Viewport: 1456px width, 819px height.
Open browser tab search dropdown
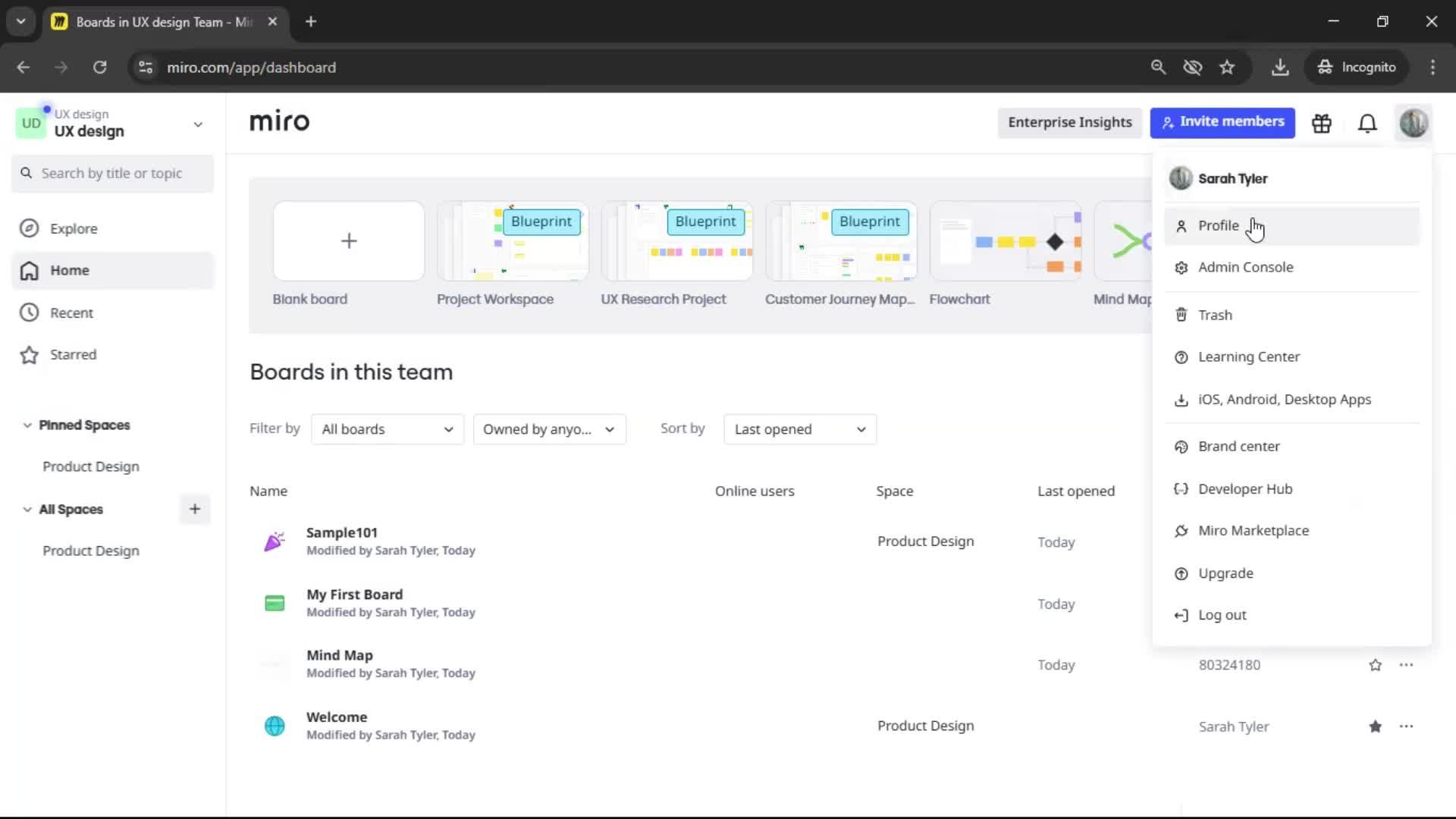tap(20, 21)
